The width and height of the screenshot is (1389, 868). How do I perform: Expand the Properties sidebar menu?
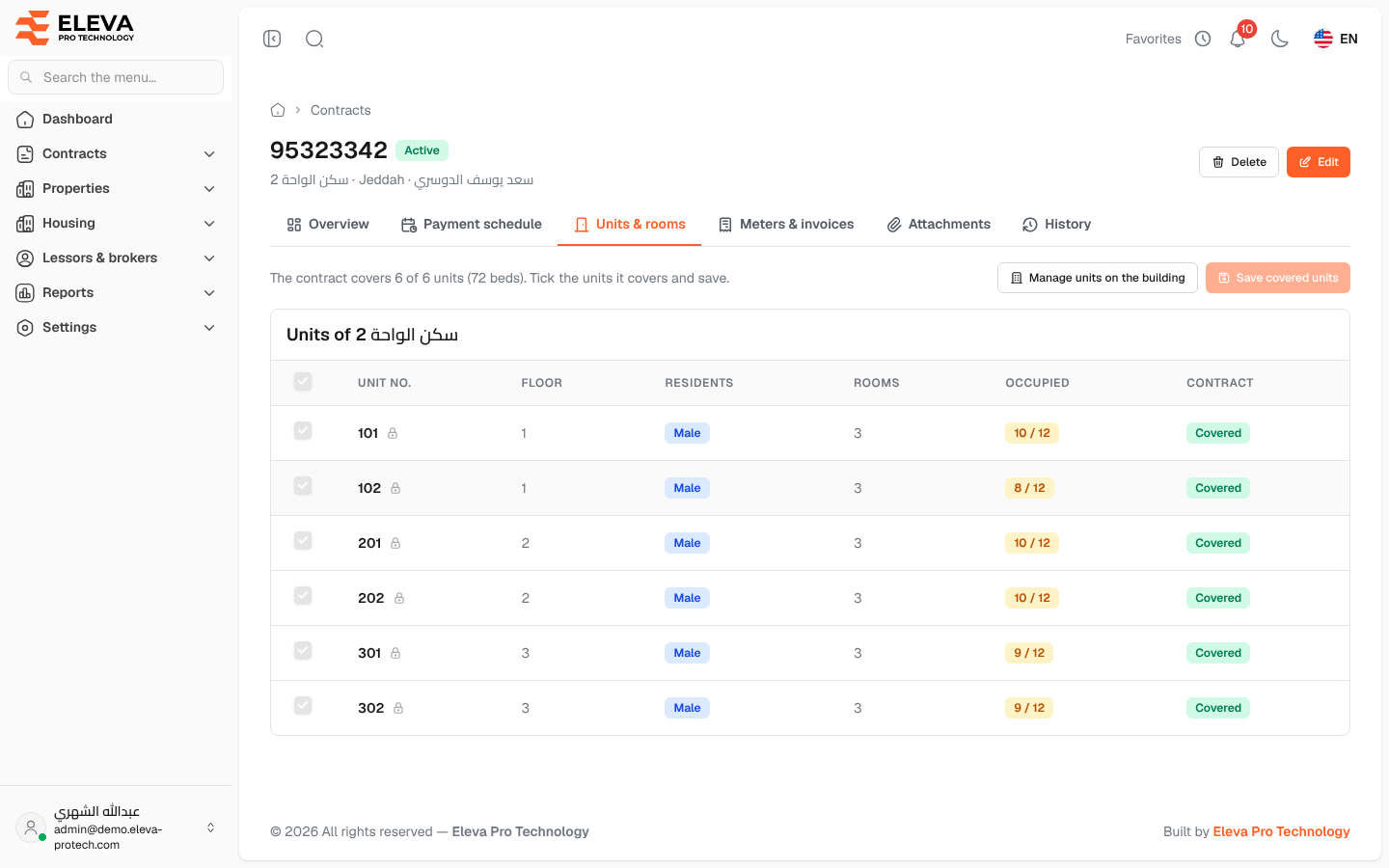(x=116, y=188)
